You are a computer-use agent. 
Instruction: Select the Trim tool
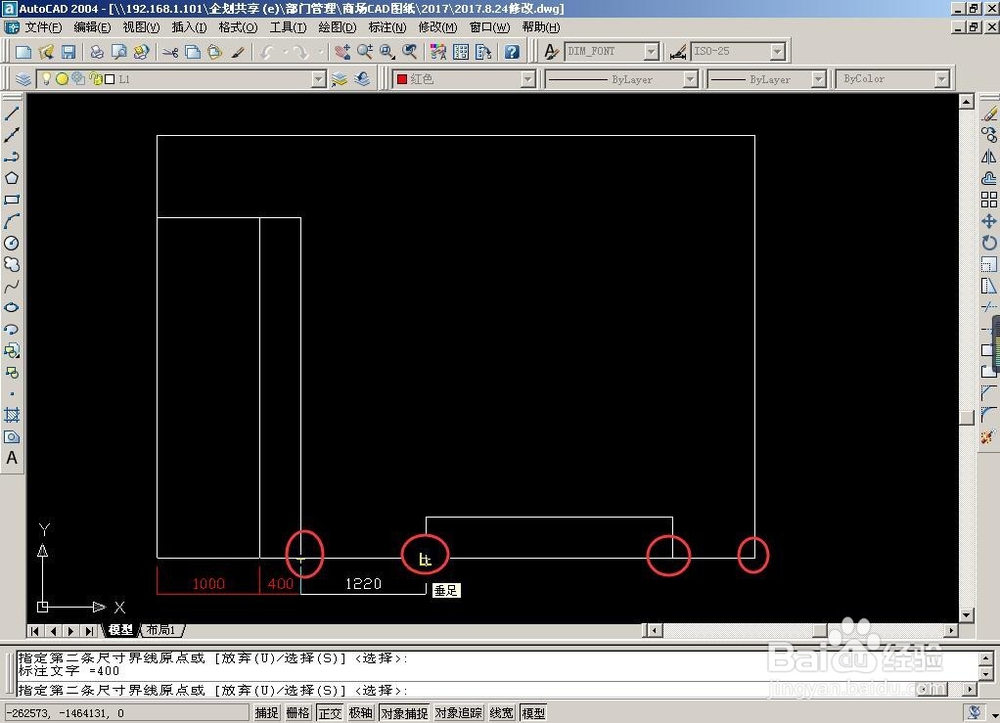pos(989,307)
